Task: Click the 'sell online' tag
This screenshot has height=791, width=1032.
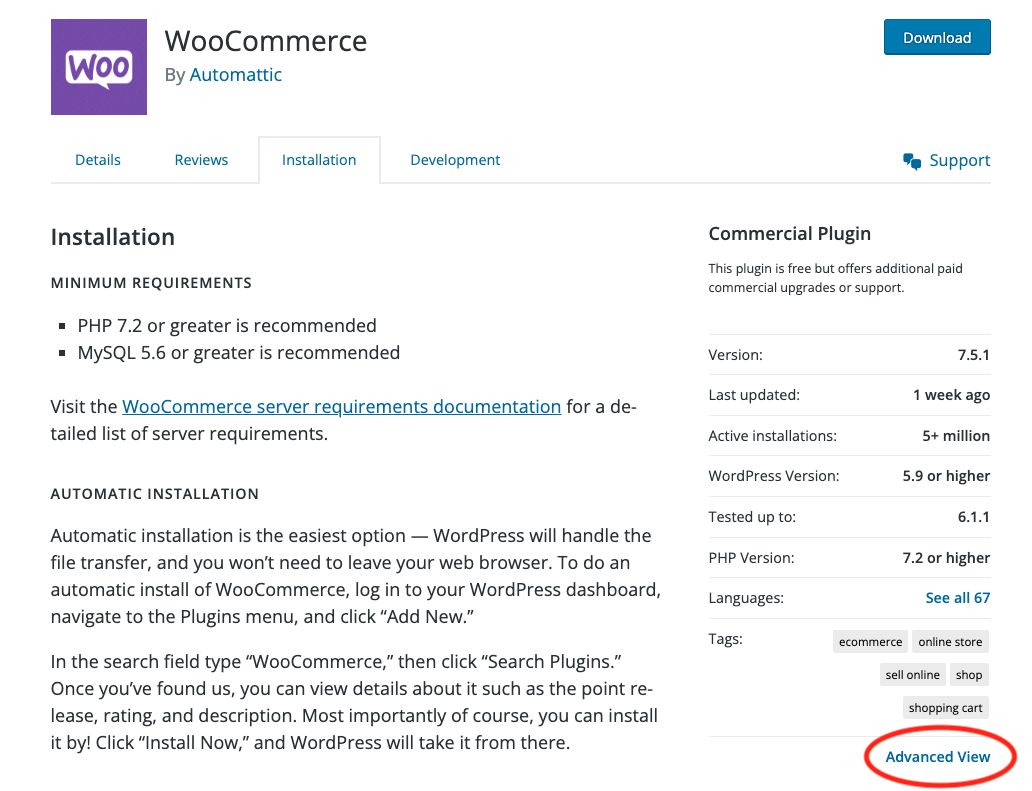Action: (912, 674)
